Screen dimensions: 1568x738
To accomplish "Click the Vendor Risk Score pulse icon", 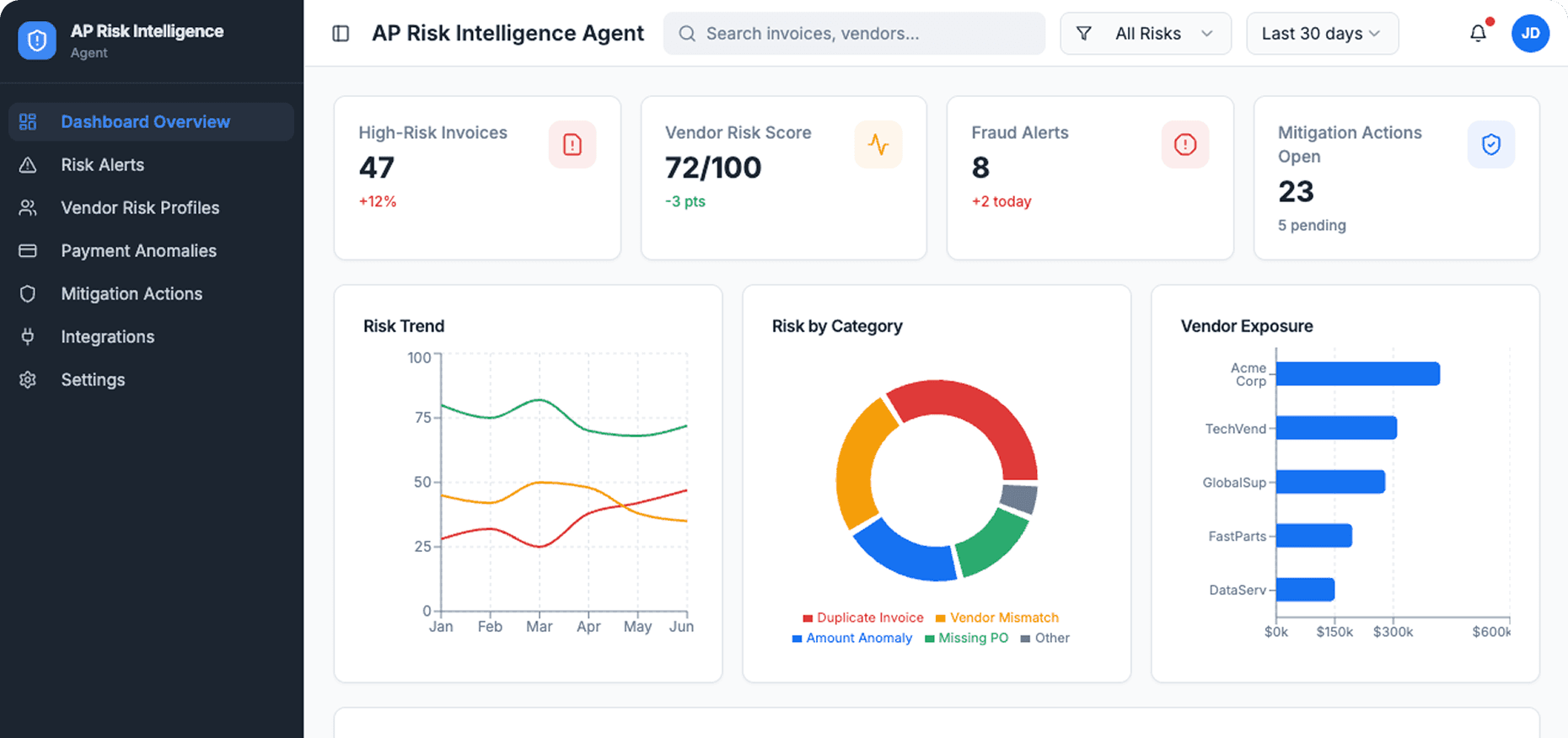I will tap(878, 145).
